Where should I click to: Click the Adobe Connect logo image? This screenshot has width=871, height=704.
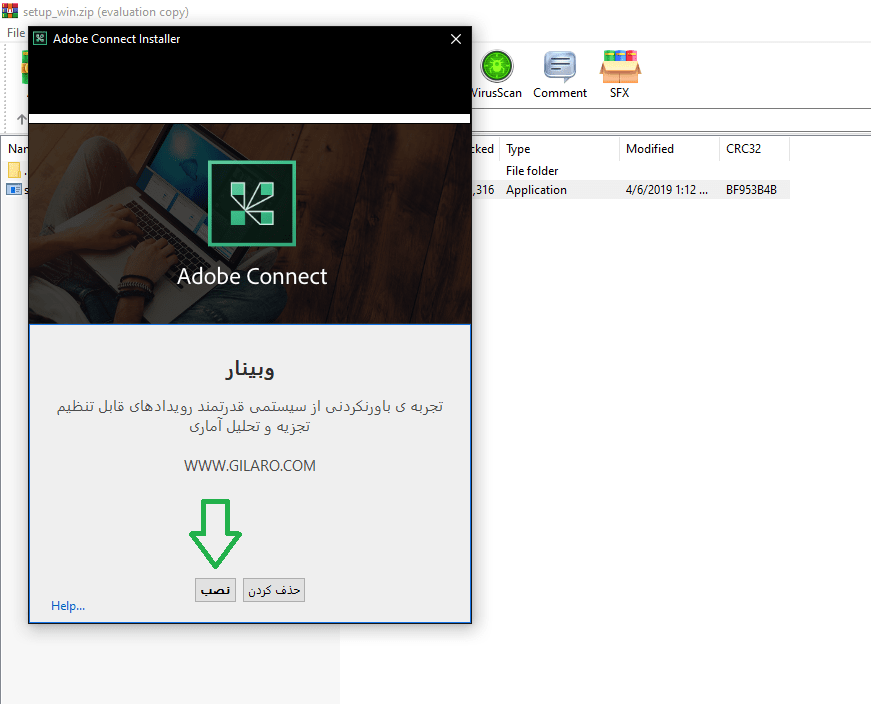coord(252,203)
